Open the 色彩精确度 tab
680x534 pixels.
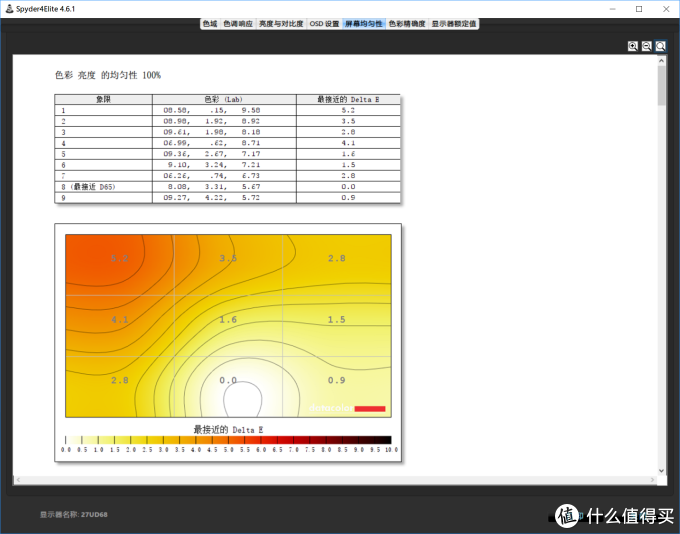[407, 24]
